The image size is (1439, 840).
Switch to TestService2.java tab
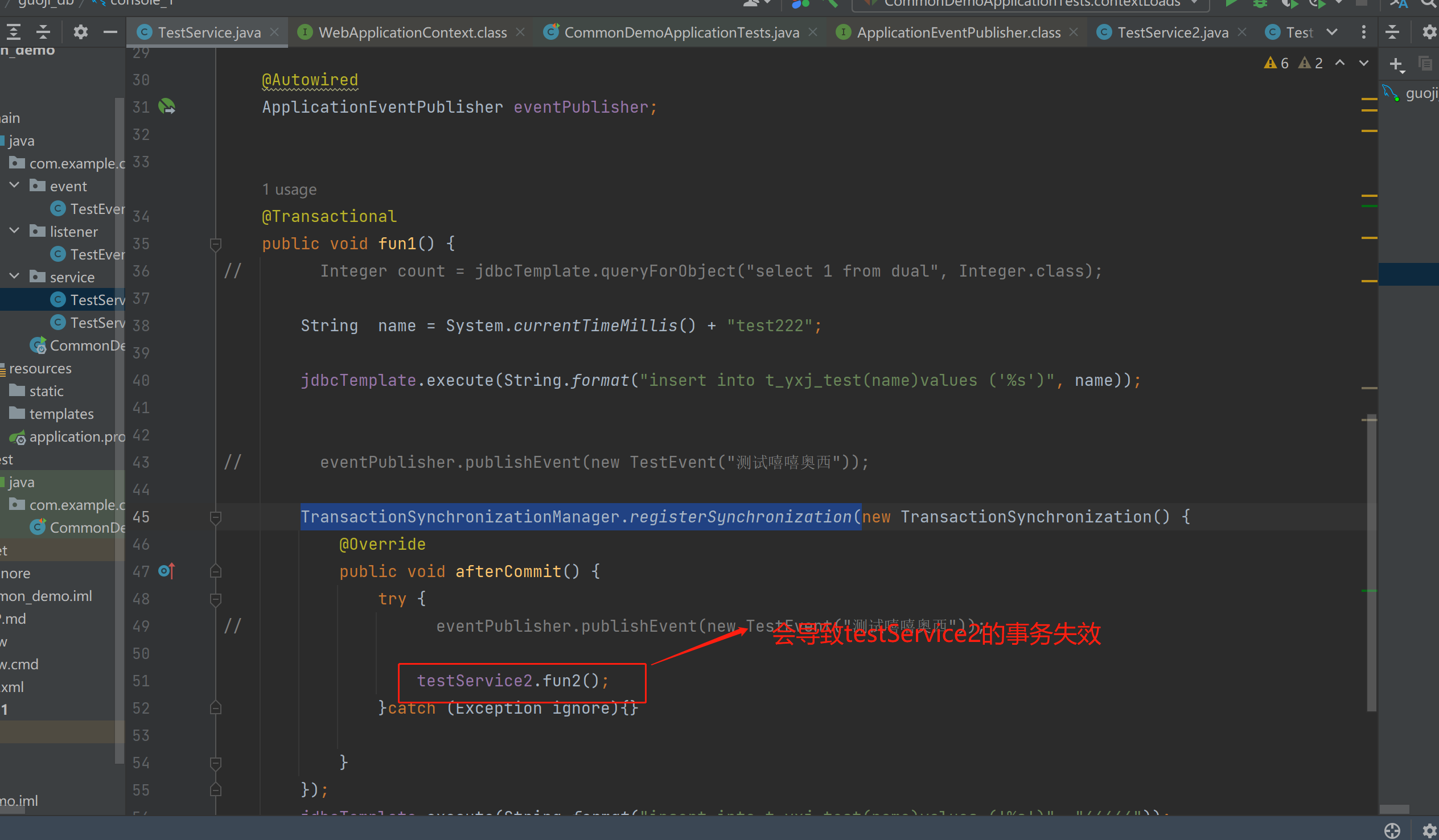tap(1173, 32)
